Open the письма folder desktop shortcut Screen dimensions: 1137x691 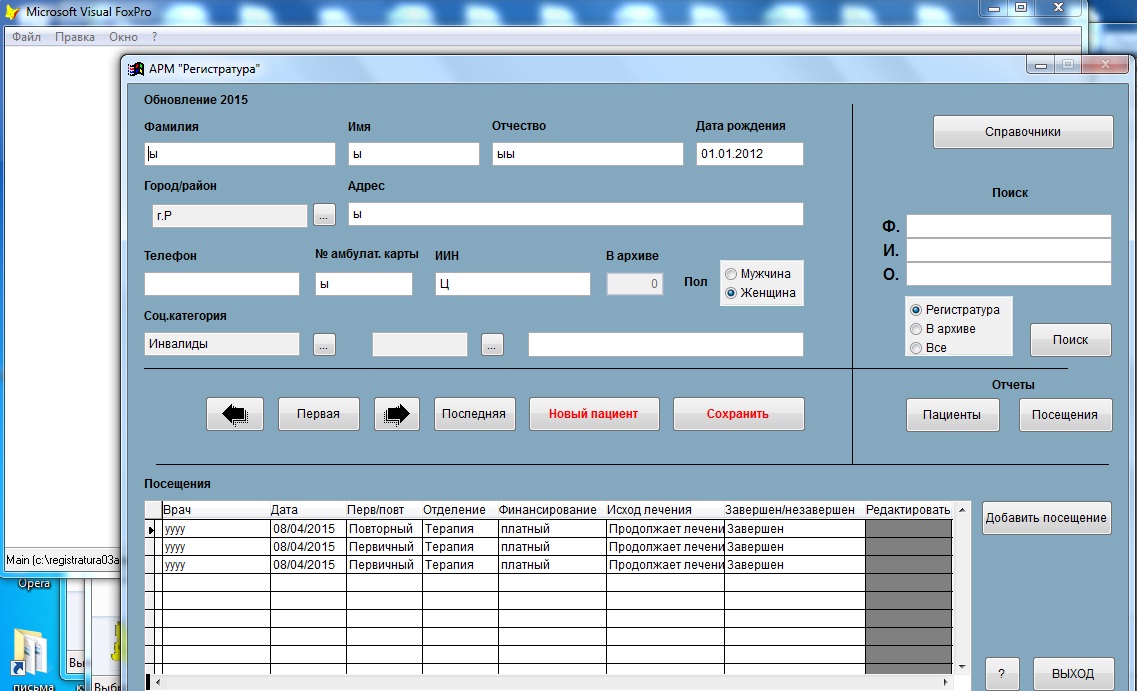point(30,658)
